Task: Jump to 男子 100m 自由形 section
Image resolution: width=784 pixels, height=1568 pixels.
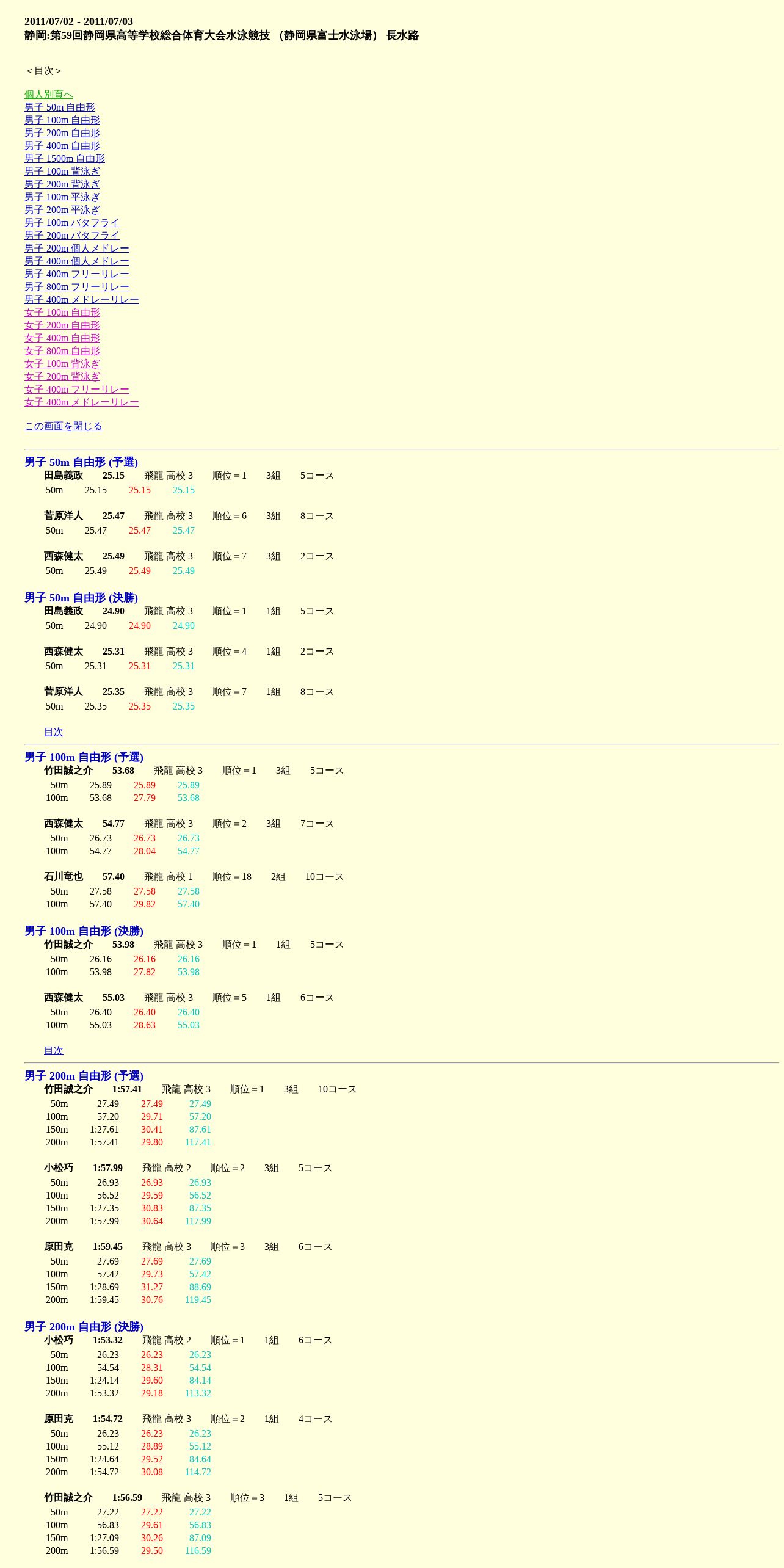Action: point(62,120)
